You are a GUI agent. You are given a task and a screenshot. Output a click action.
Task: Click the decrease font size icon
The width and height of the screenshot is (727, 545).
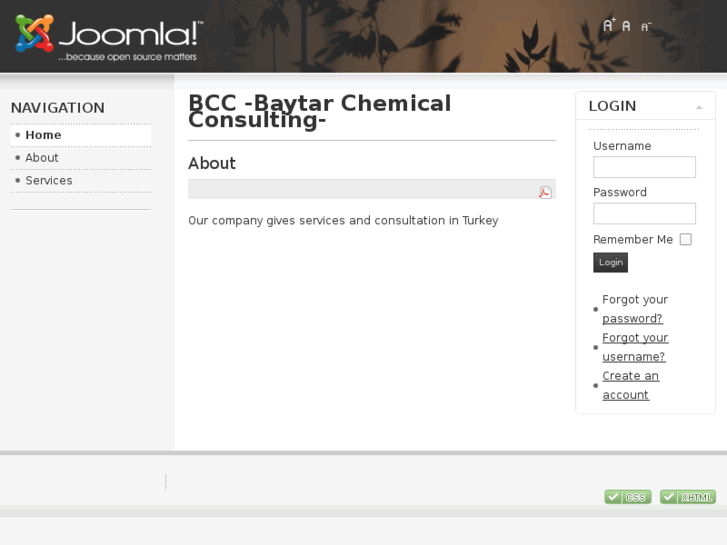coord(646,27)
